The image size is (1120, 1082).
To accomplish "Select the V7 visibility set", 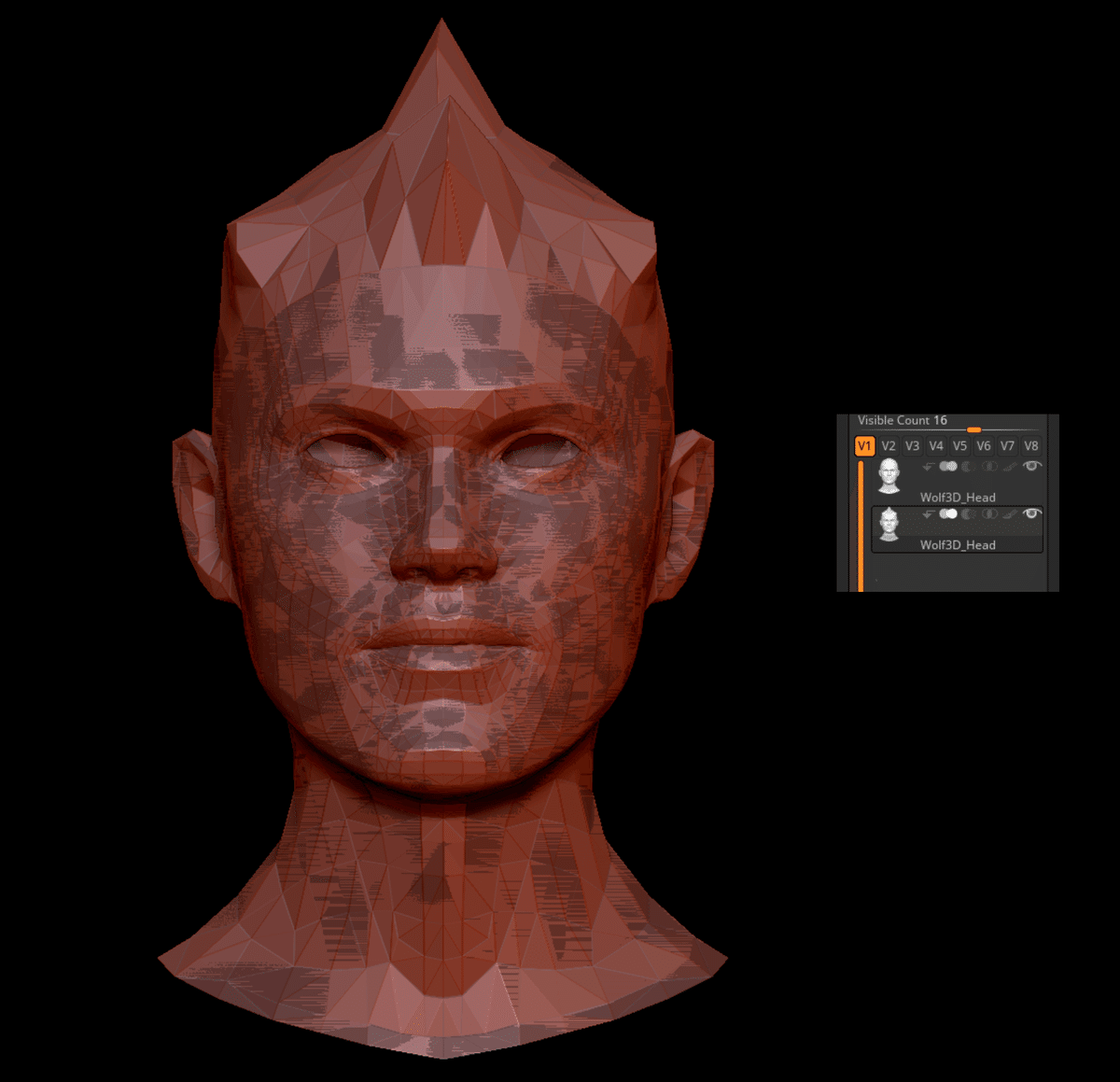I will tap(1007, 446).
